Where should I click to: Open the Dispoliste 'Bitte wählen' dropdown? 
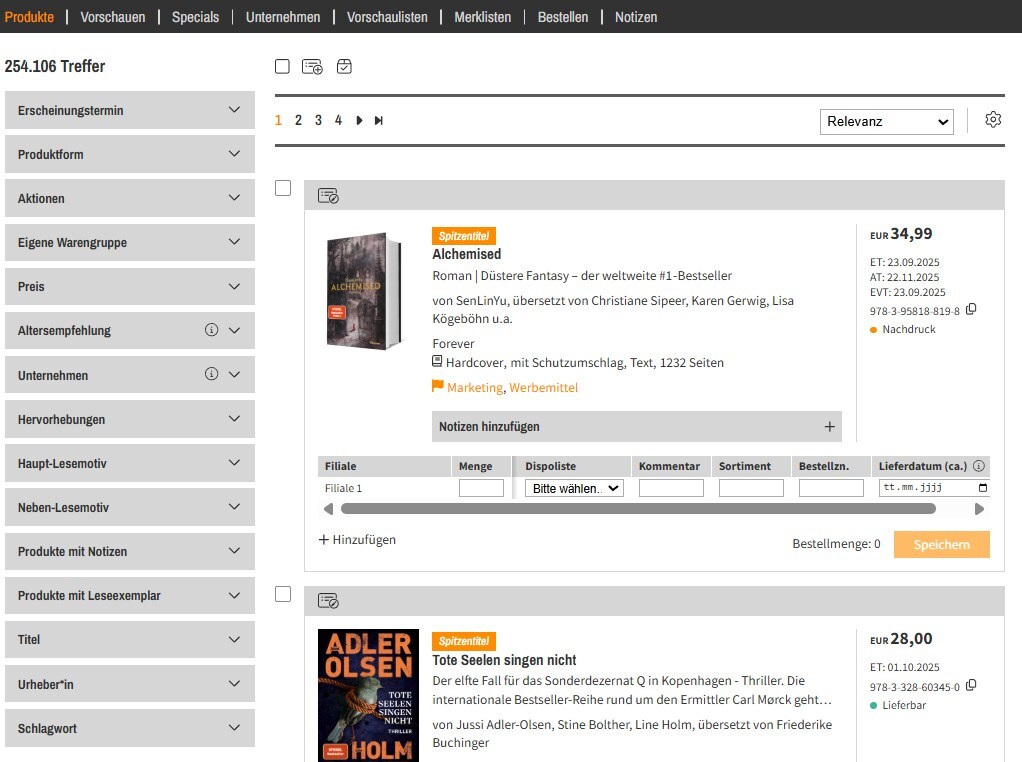574,488
